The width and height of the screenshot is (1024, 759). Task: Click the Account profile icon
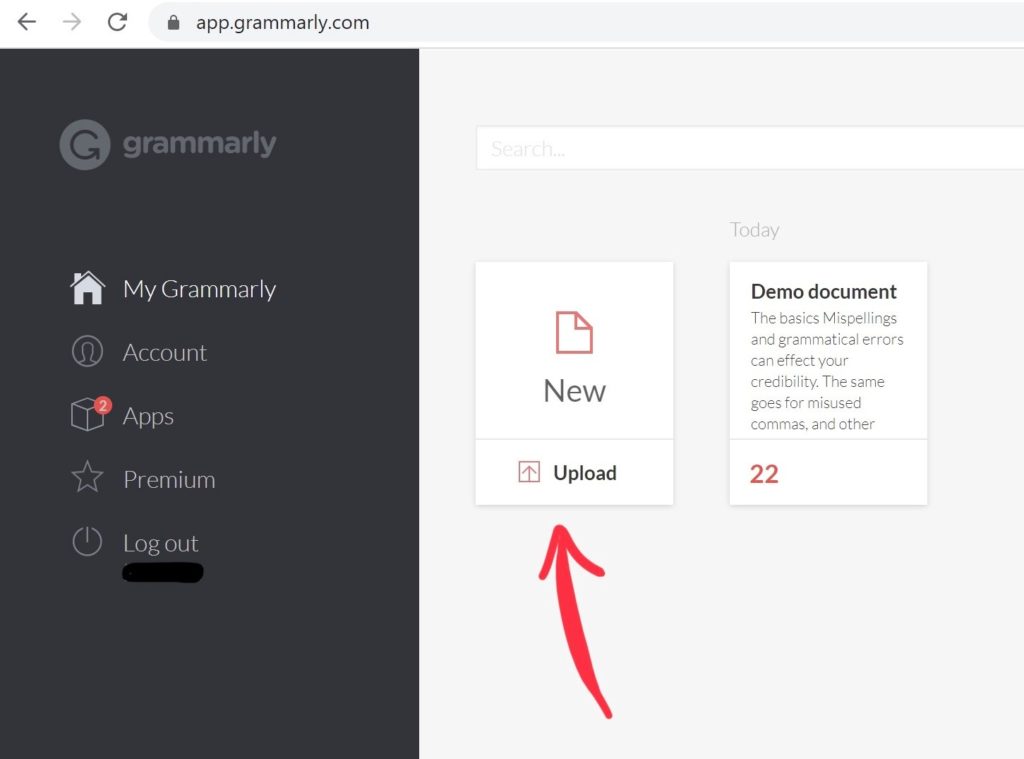[88, 351]
